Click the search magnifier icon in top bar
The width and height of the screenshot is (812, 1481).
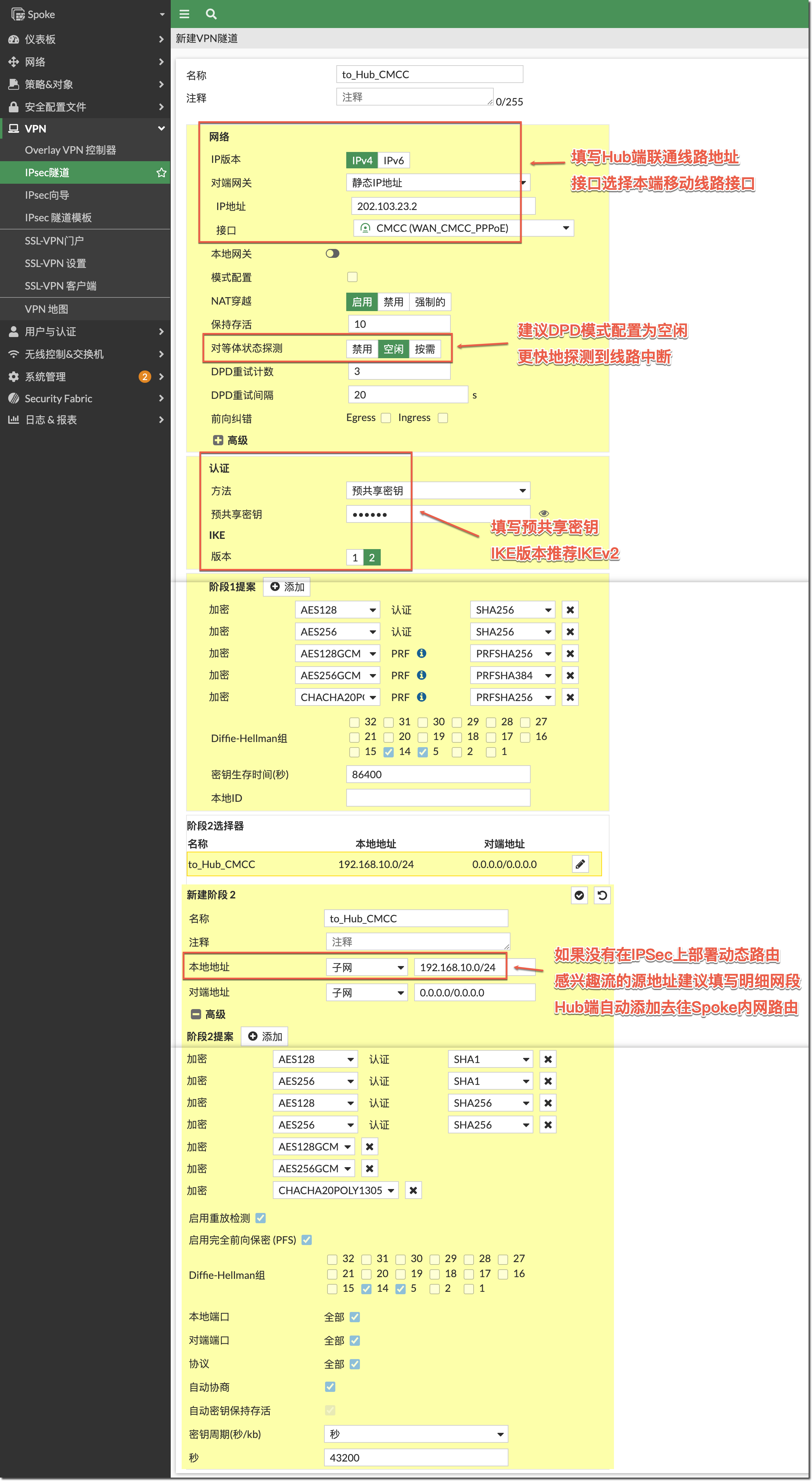pos(211,14)
